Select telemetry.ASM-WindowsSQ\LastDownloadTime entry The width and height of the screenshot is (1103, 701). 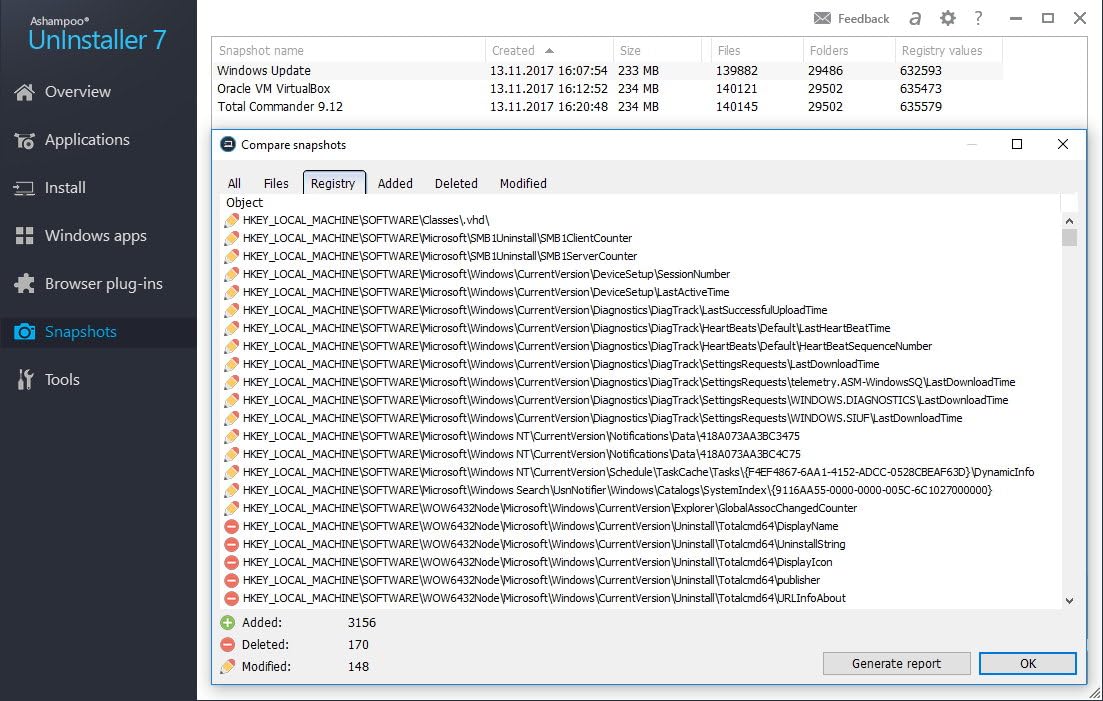(x=629, y=382)
